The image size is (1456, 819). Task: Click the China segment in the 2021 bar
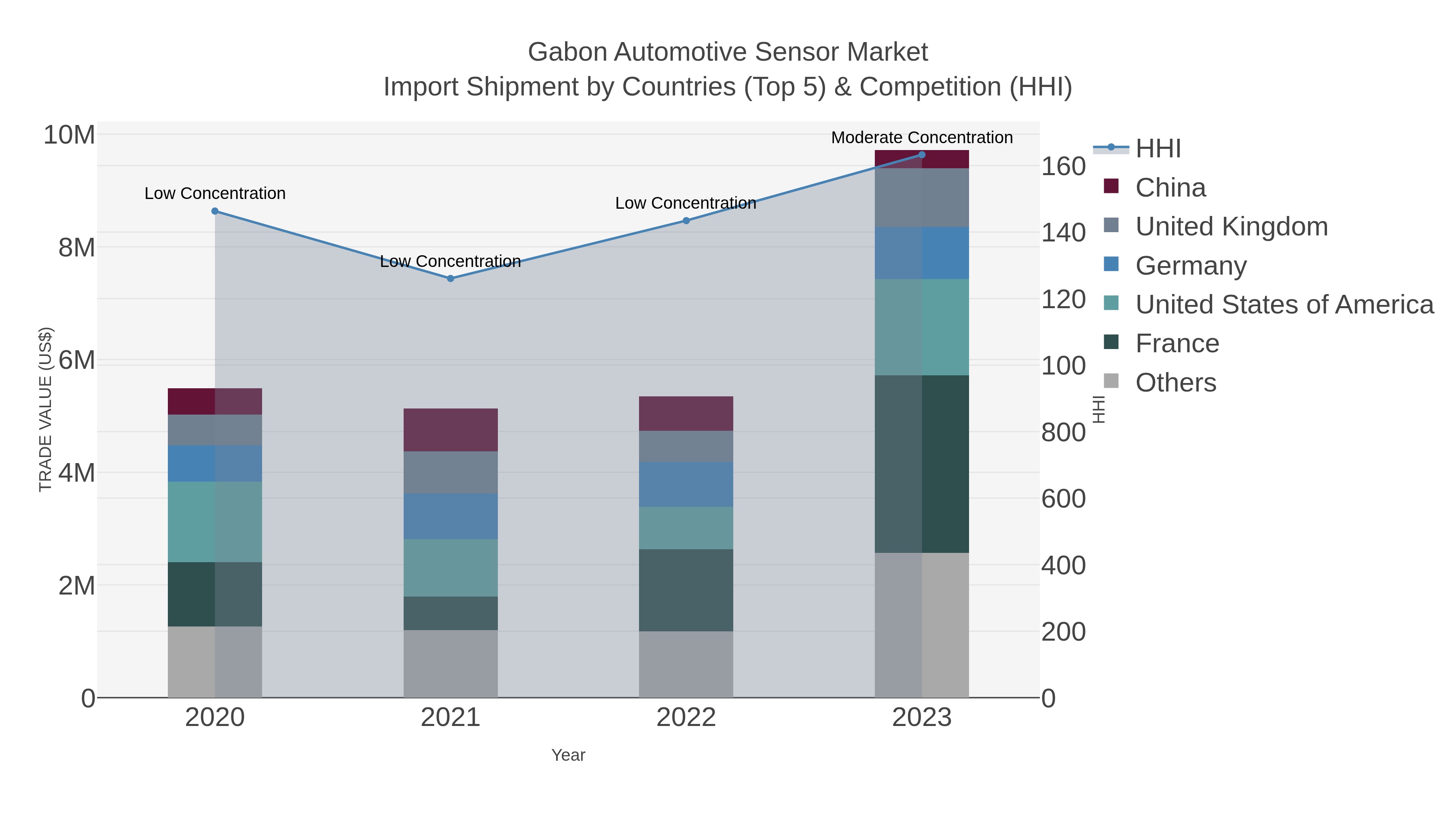click(x=451, y=430)
